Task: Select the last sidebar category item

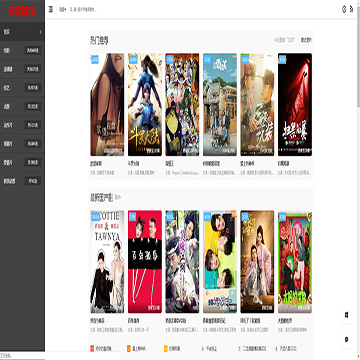Action: point(22,181)
